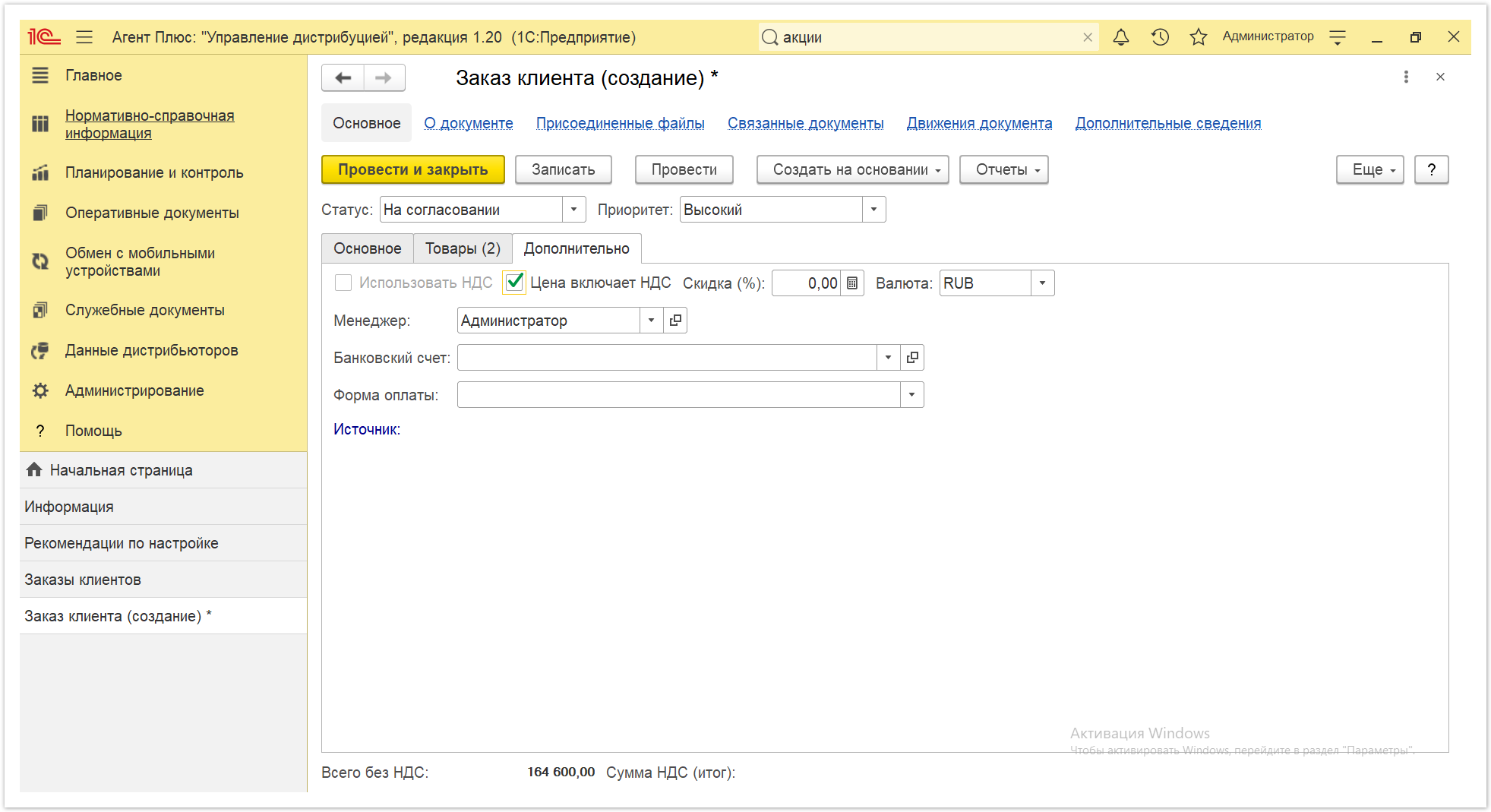
Task: Open Банковский счет record with open button
Action: (912, 357)
